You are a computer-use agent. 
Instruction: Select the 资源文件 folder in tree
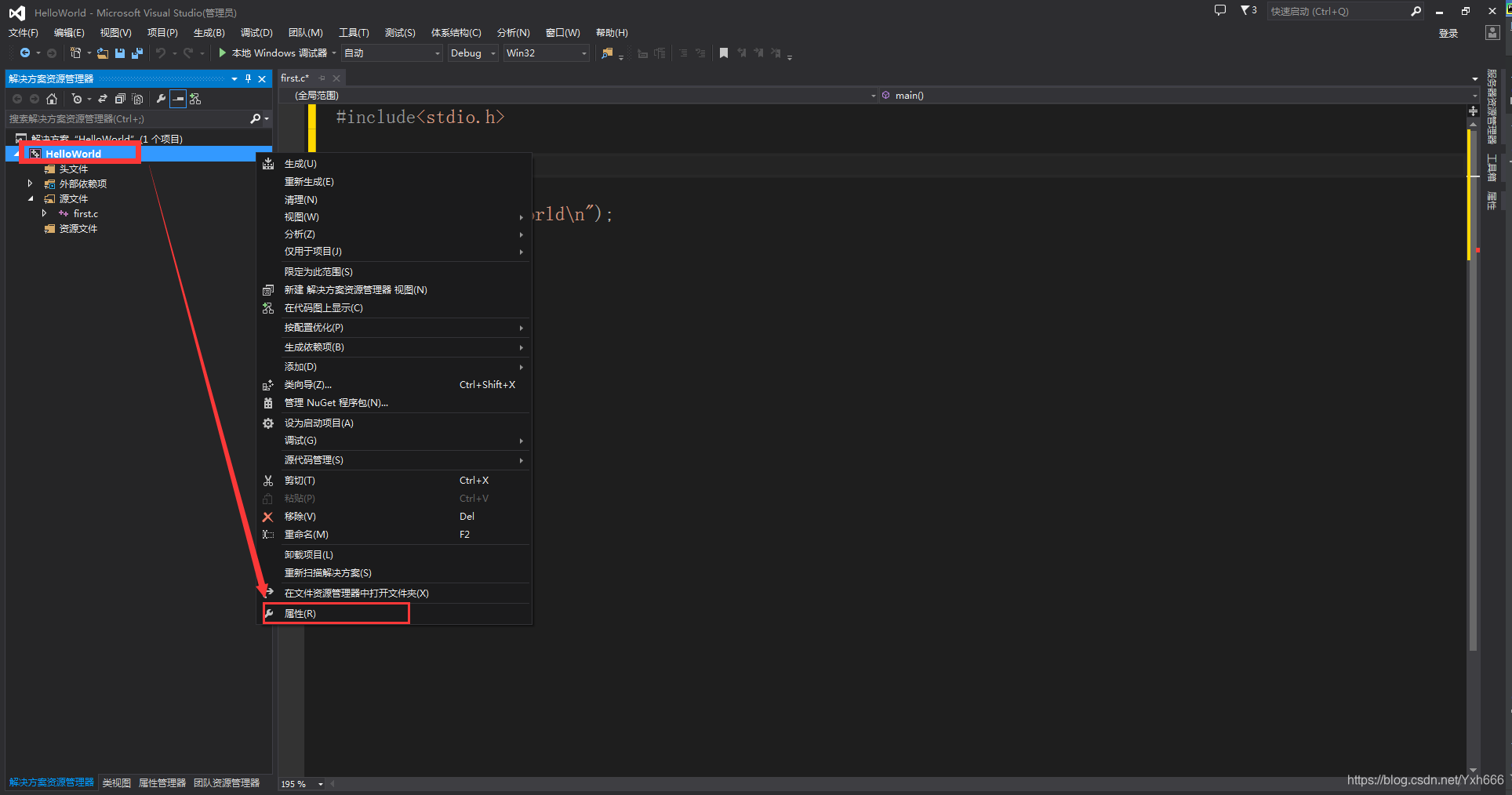coord(78,229)
